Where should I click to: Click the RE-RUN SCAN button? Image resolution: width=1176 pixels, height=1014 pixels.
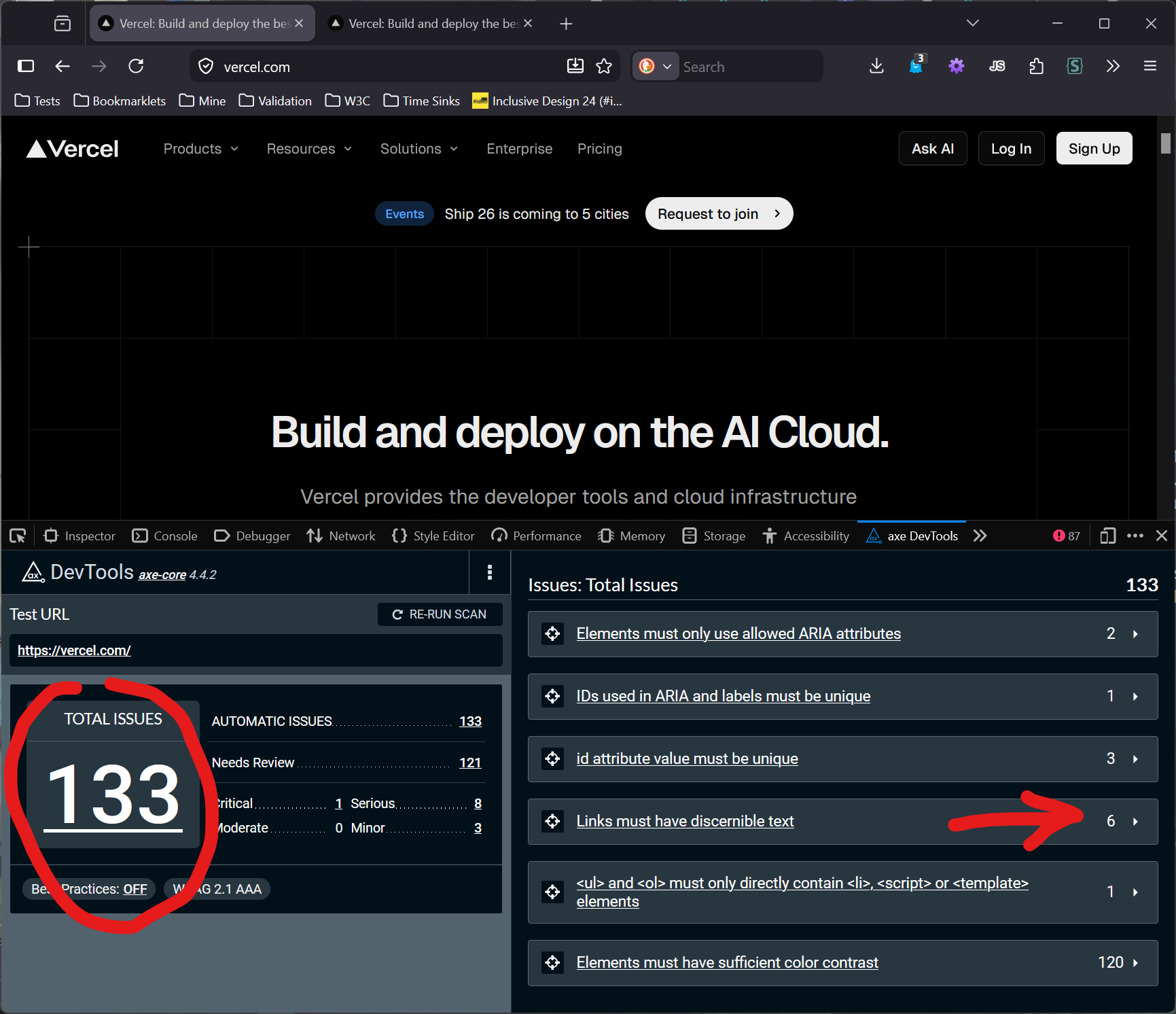point(440,614)
